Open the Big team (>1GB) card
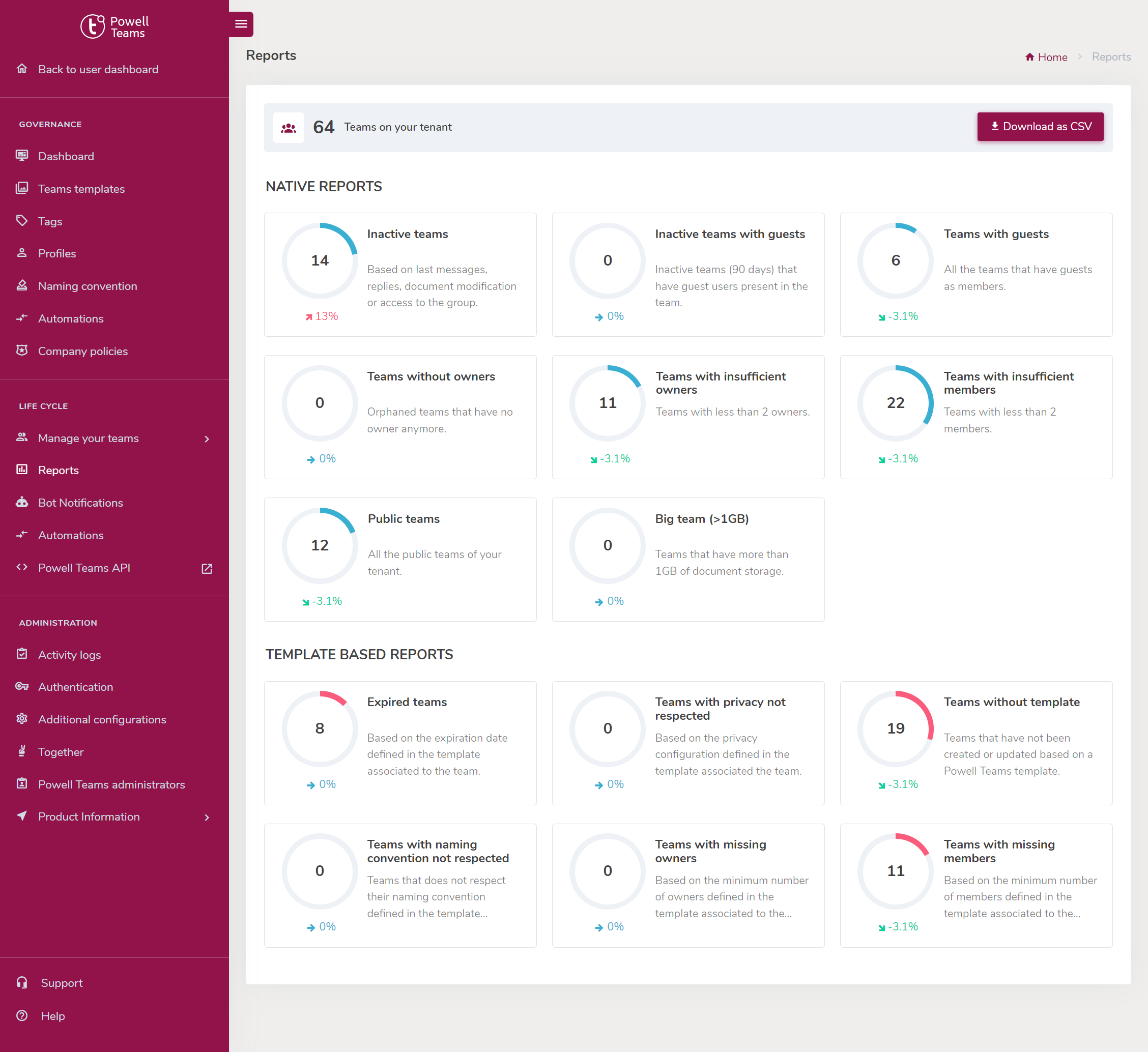This screenshot has height=1052, width=1148. pyautogui.click(x=688, y=560)
